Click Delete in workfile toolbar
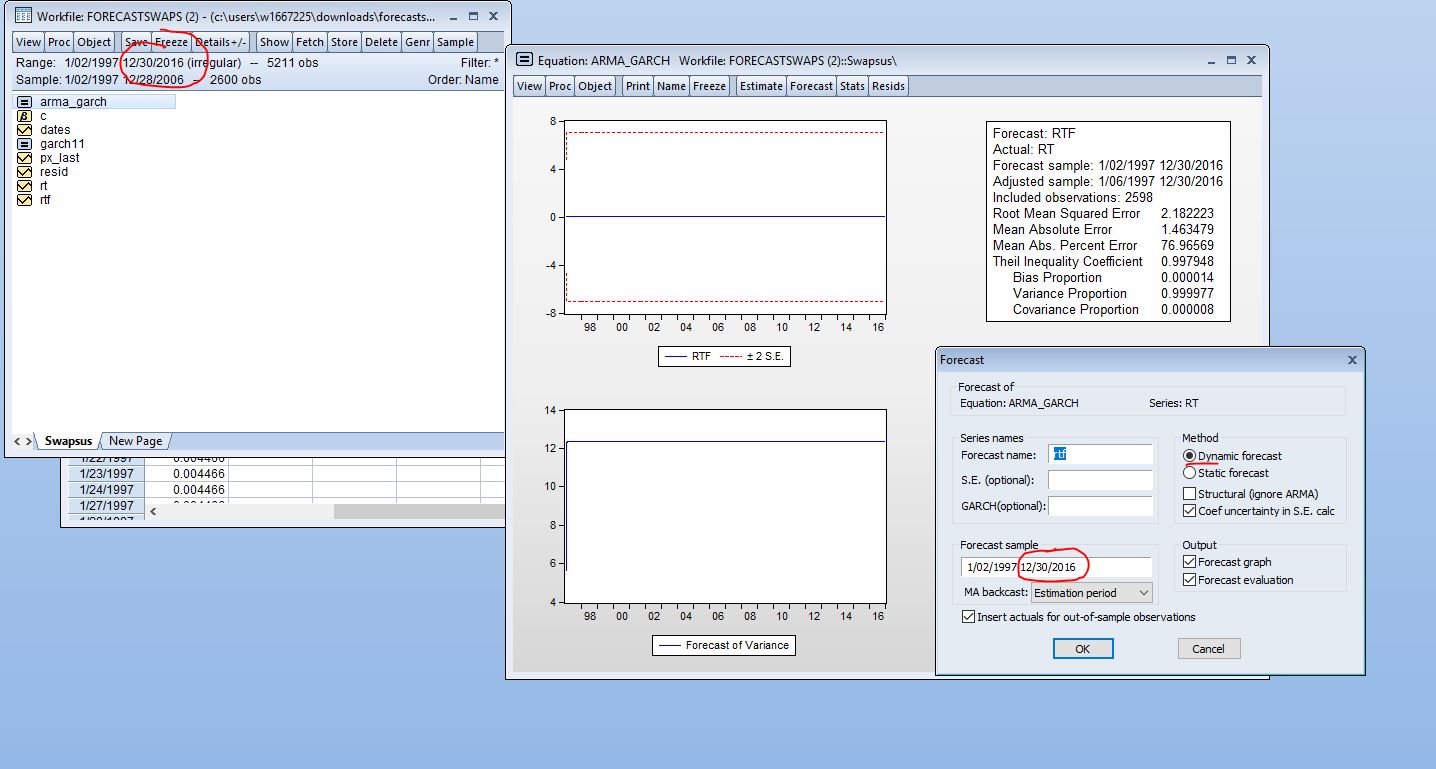Screen dimensions: 1436x769 [381, 42]
